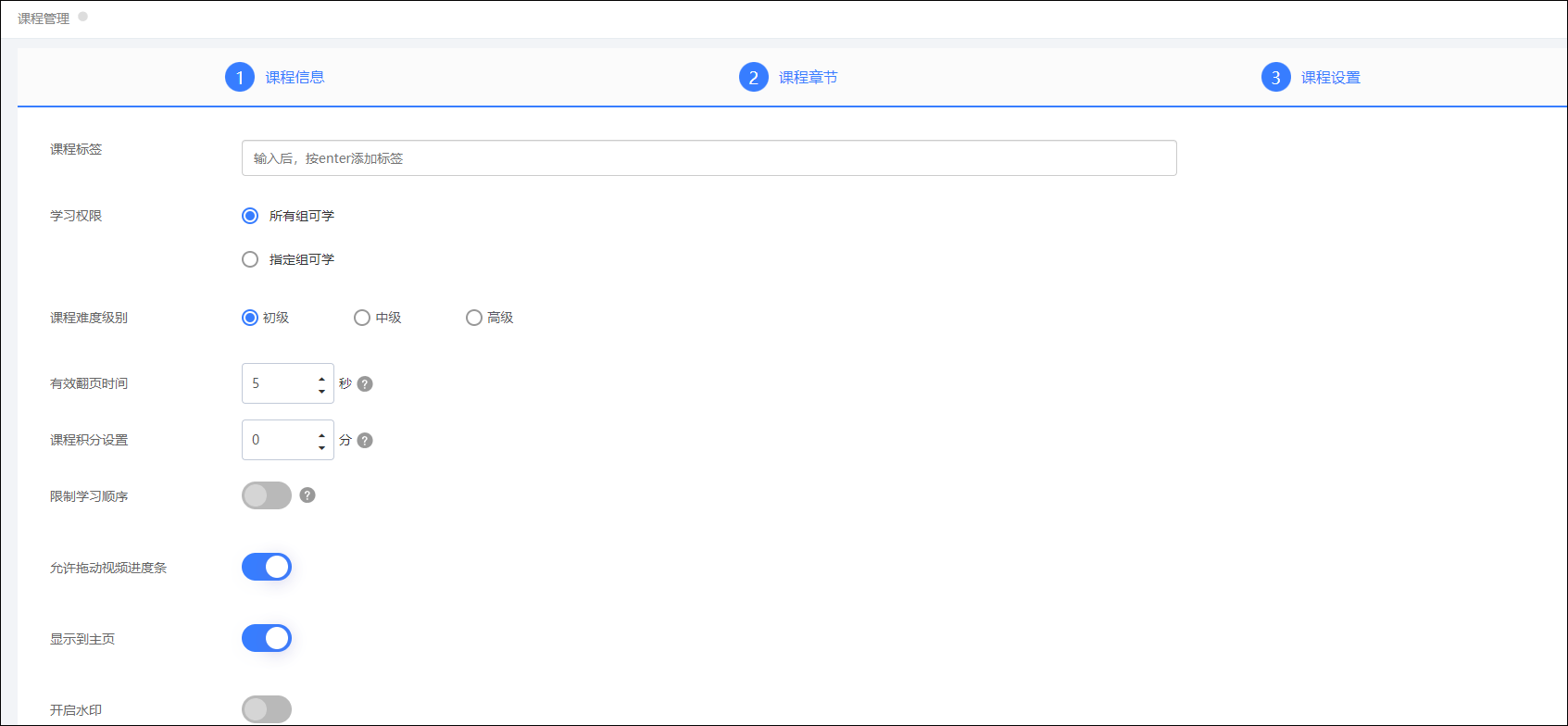Click step 2 circle for 课程章节
The width and height of the screenshot is (1568, 726).
[x=753, y=78]
